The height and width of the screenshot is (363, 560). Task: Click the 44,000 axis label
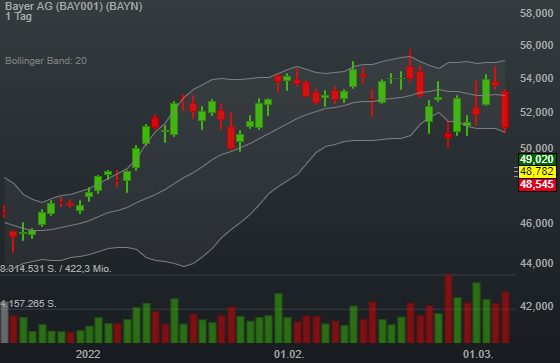pos(537,263)
